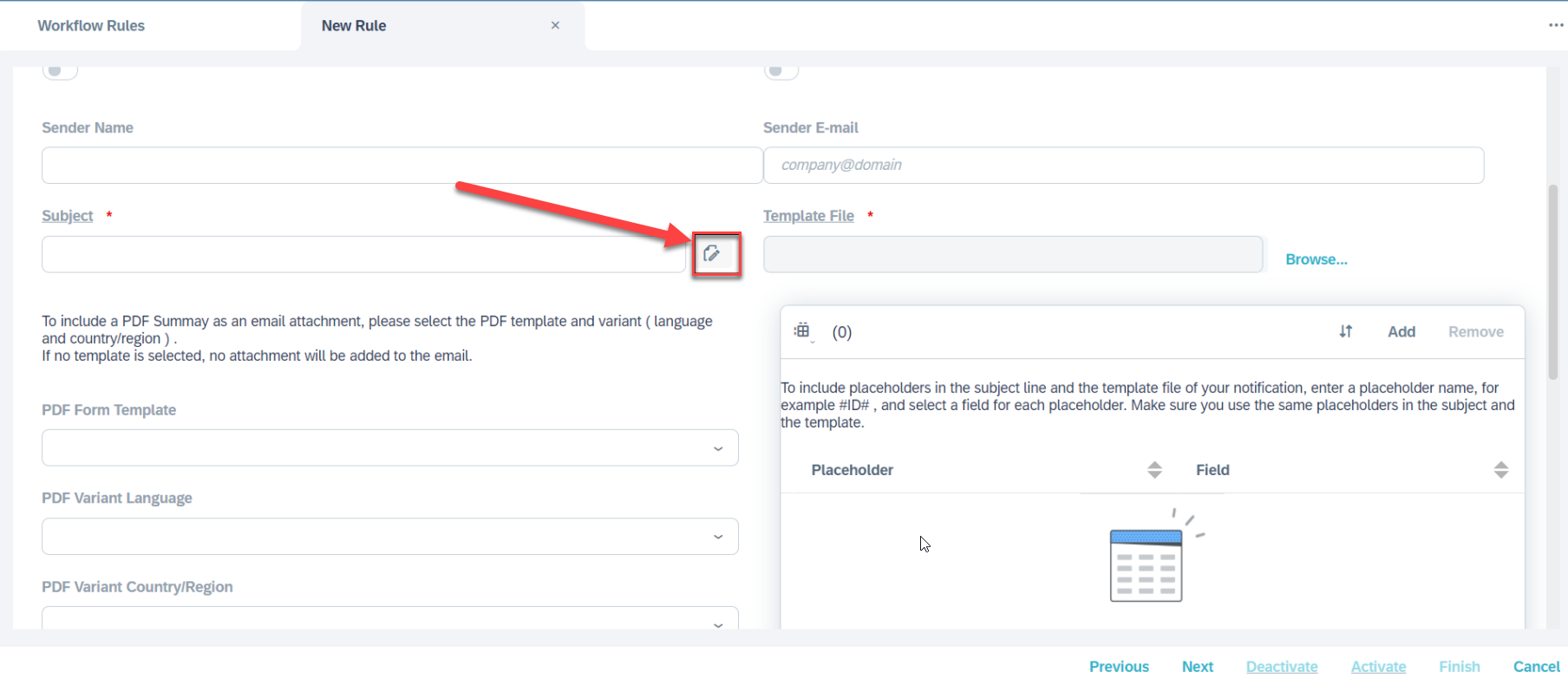Expand the PDF Form Template dropdown
Image resolution: width=1568 pixels, height=685 pixels.
point(390,448)
